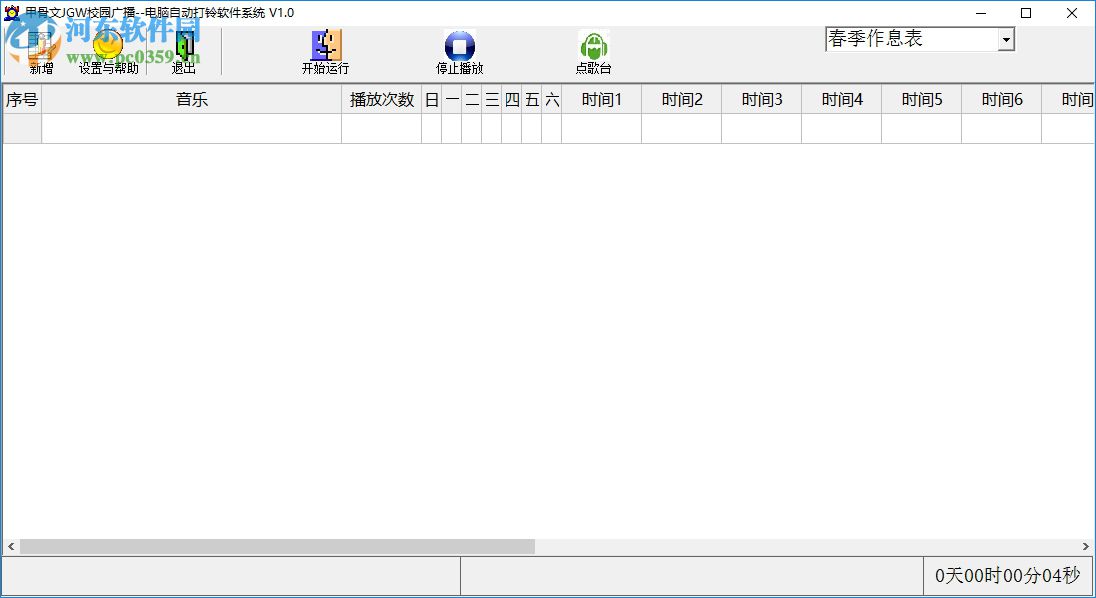Start the bell schedule via 开始运行
The image size is (1096, 598).
coord(323,47)
